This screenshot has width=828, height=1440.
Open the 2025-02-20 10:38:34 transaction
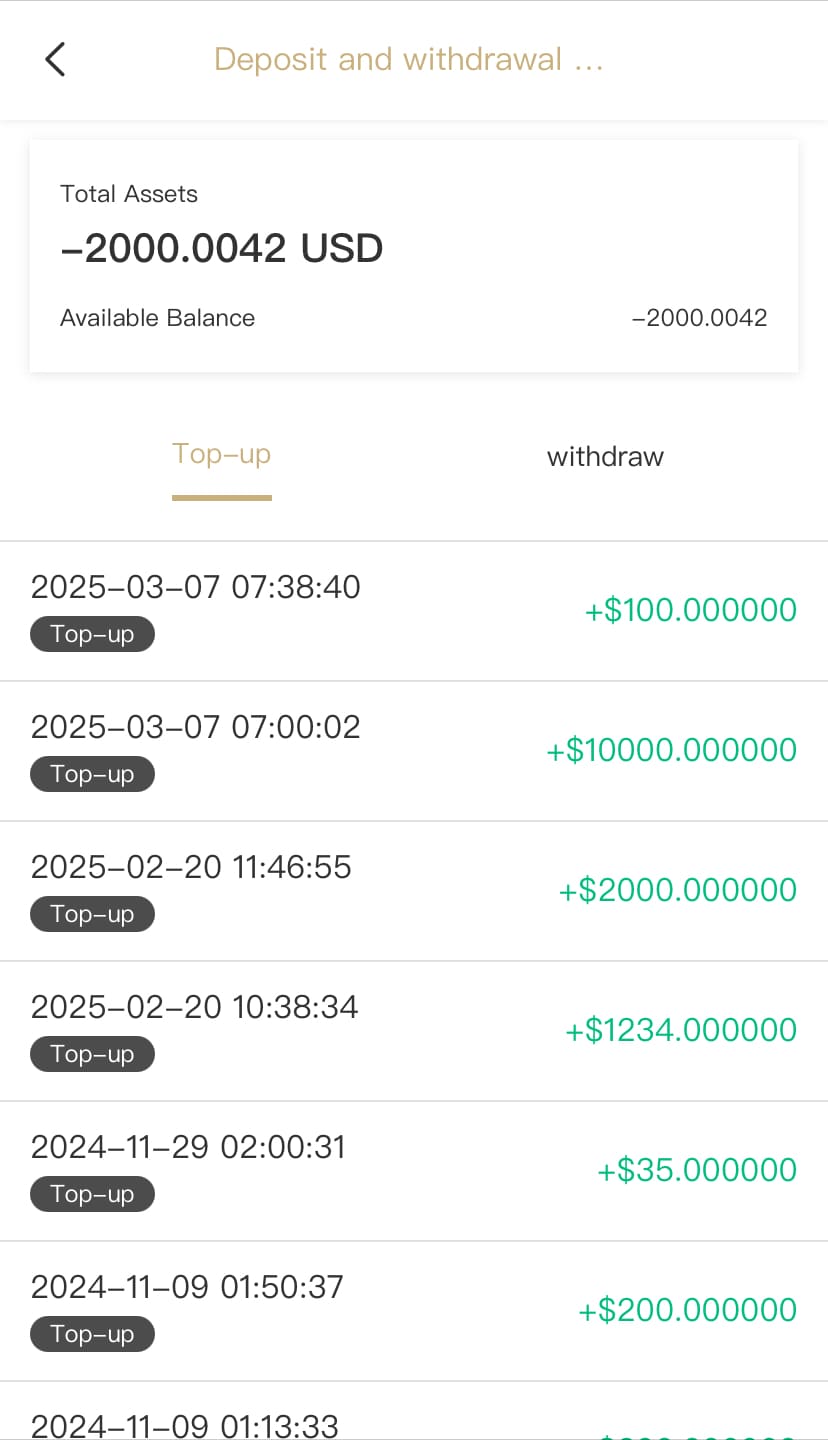point(195,1007)
